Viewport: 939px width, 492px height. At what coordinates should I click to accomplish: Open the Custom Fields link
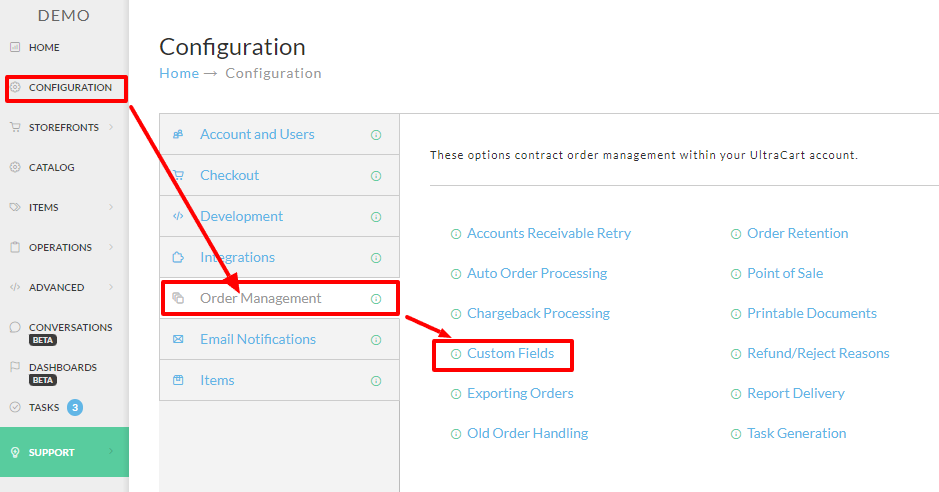click(510, 353)
